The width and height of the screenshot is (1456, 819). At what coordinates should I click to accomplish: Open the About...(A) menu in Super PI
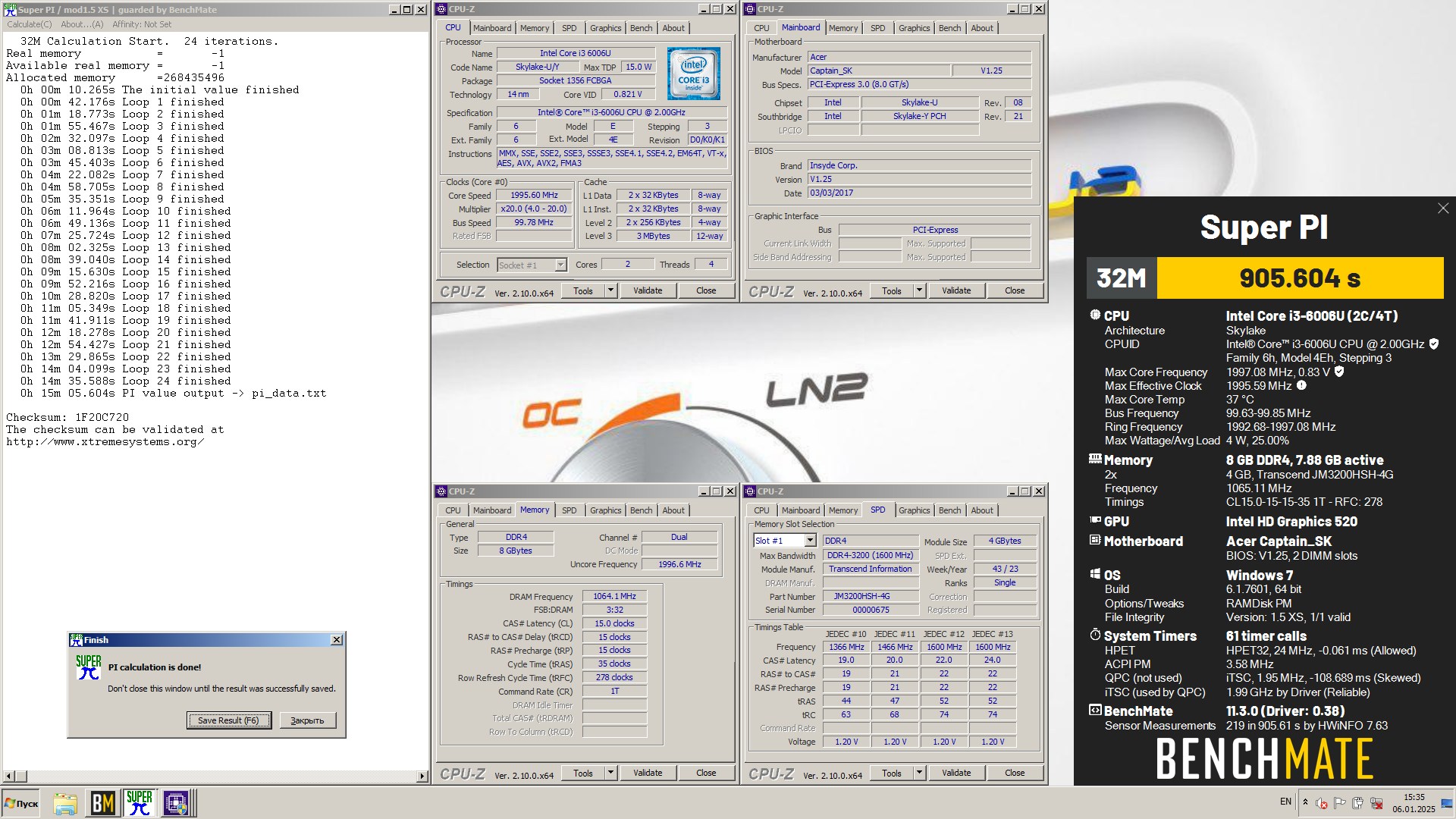82,24
